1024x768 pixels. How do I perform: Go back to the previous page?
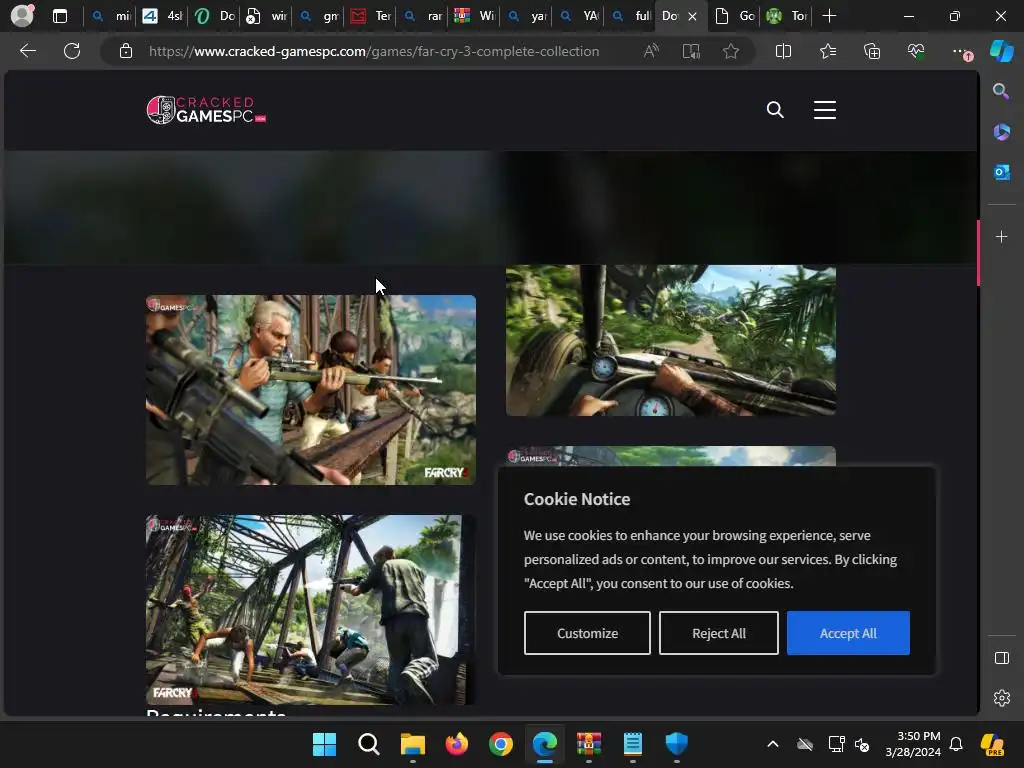27,51
